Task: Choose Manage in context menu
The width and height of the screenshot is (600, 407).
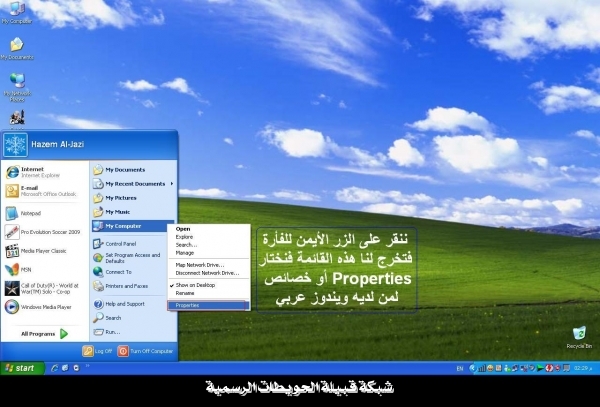Action: click(x=209, y=253)
